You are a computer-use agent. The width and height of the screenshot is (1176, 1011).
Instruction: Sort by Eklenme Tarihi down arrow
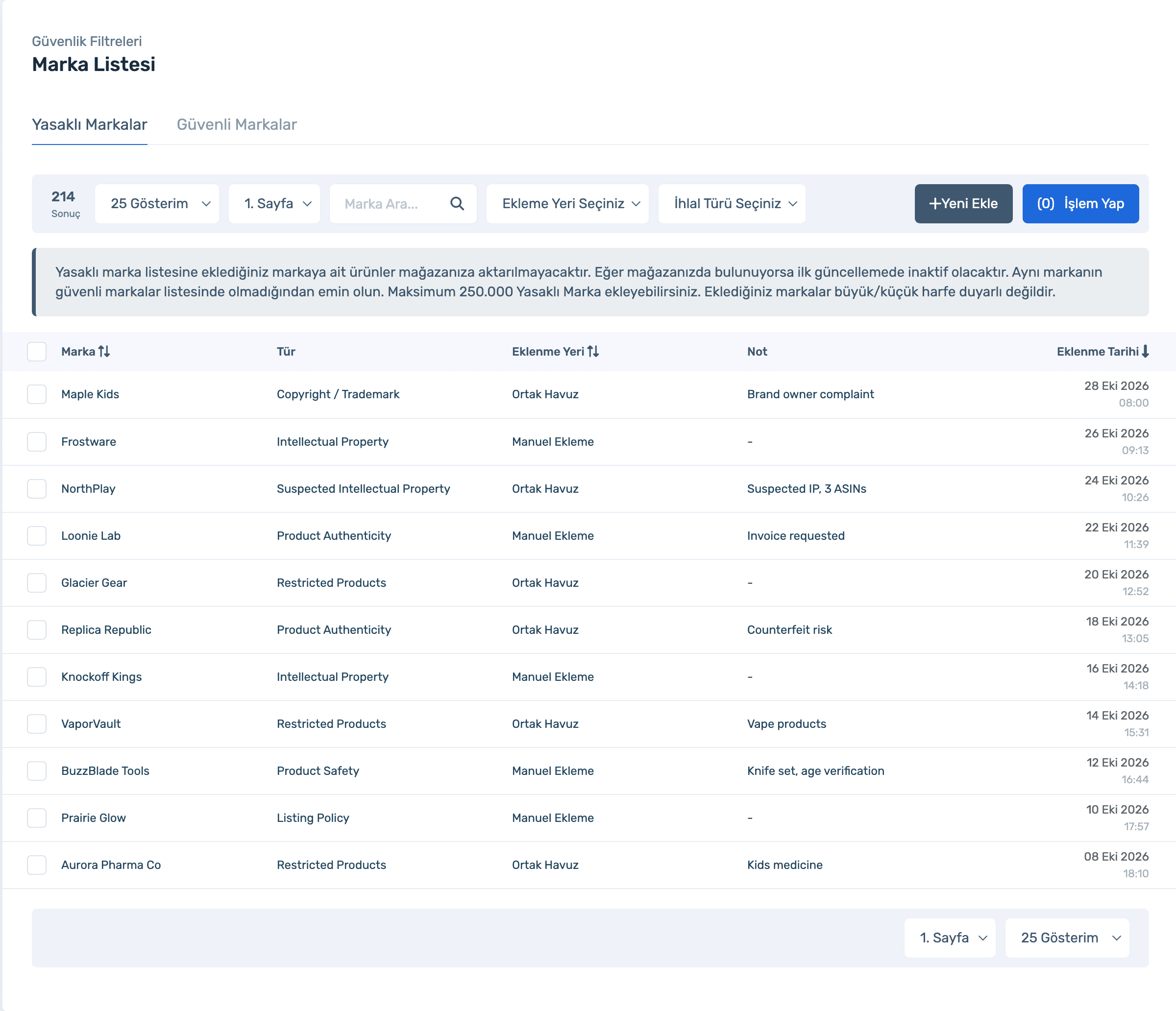click(x=1145, y=352)
